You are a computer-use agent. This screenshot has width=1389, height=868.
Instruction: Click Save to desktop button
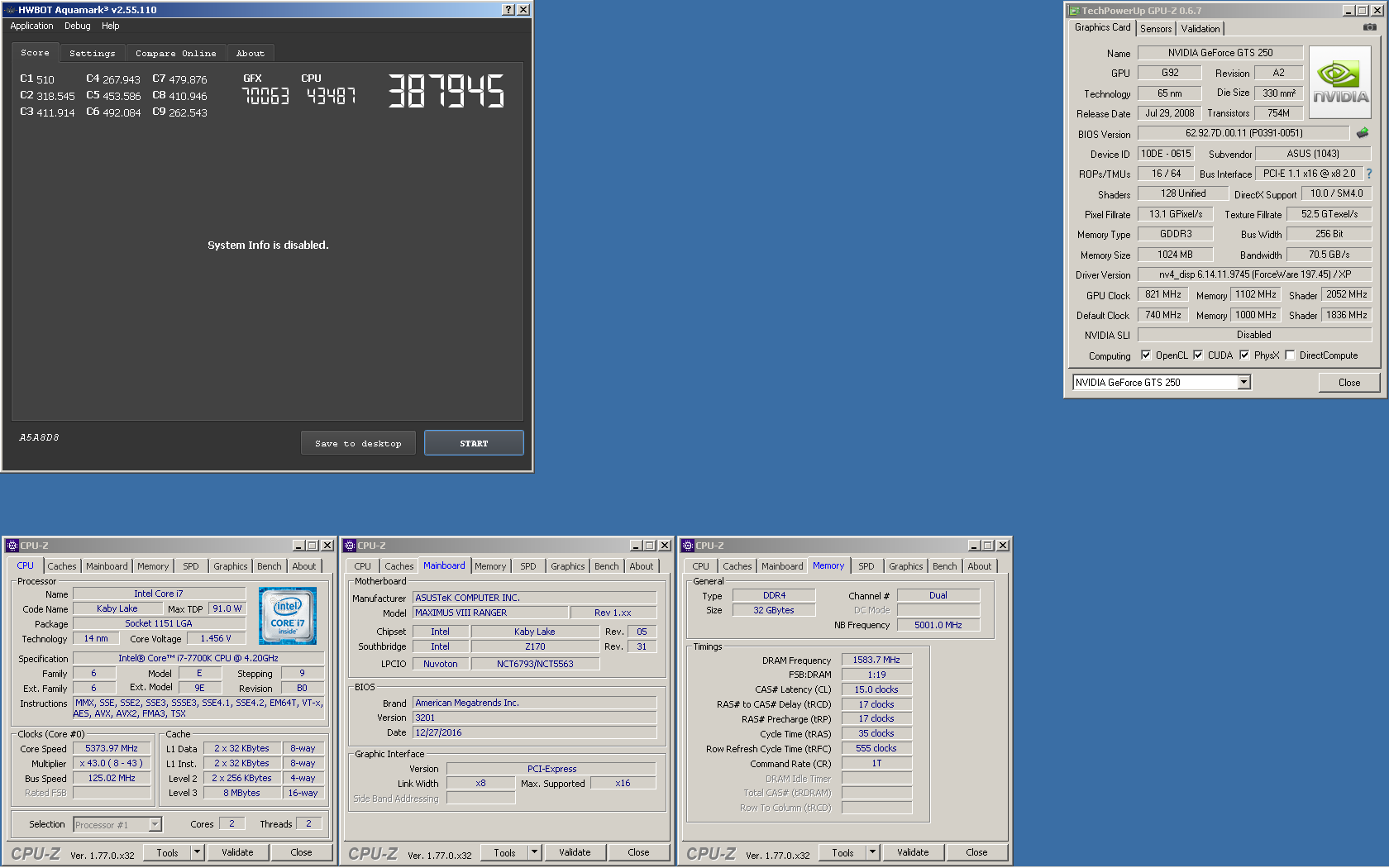pyautogui.click(x=358, y=443)
